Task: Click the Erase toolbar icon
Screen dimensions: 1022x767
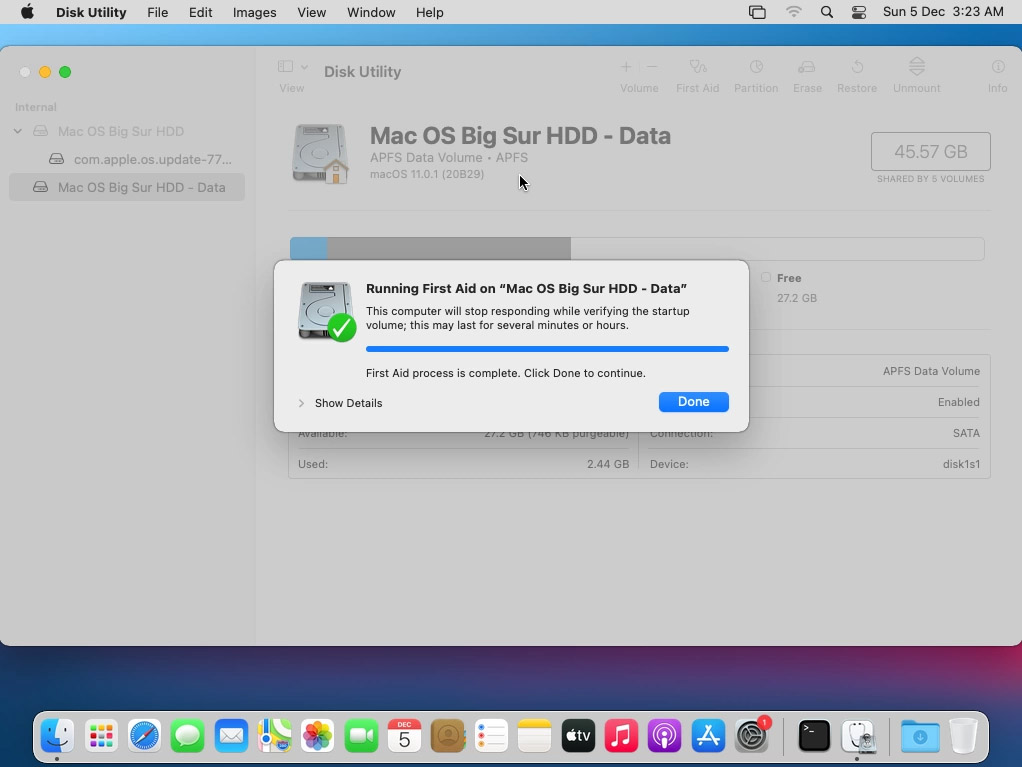Action: (807, 67)
